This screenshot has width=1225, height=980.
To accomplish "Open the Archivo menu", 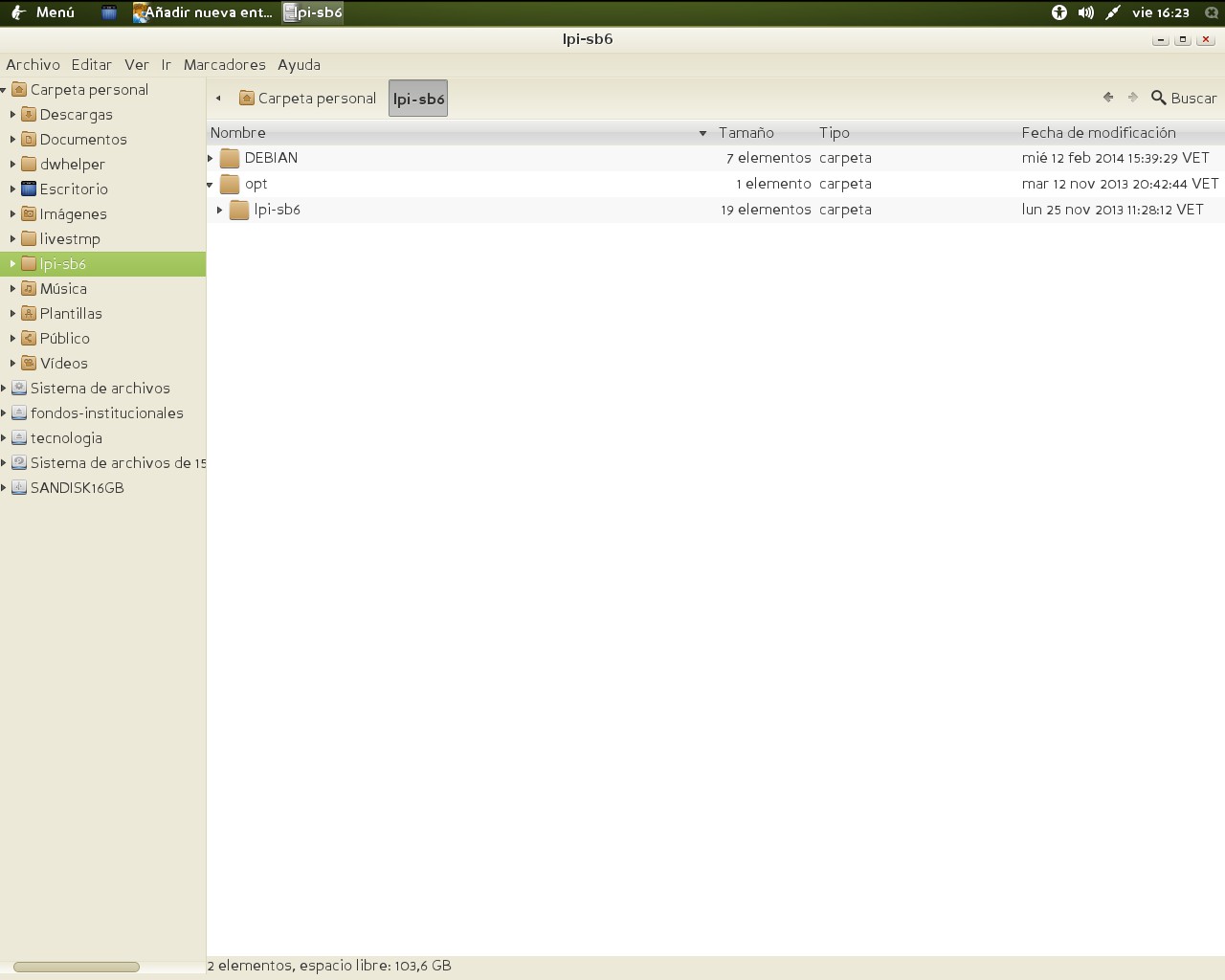I will tap(33, 65).
